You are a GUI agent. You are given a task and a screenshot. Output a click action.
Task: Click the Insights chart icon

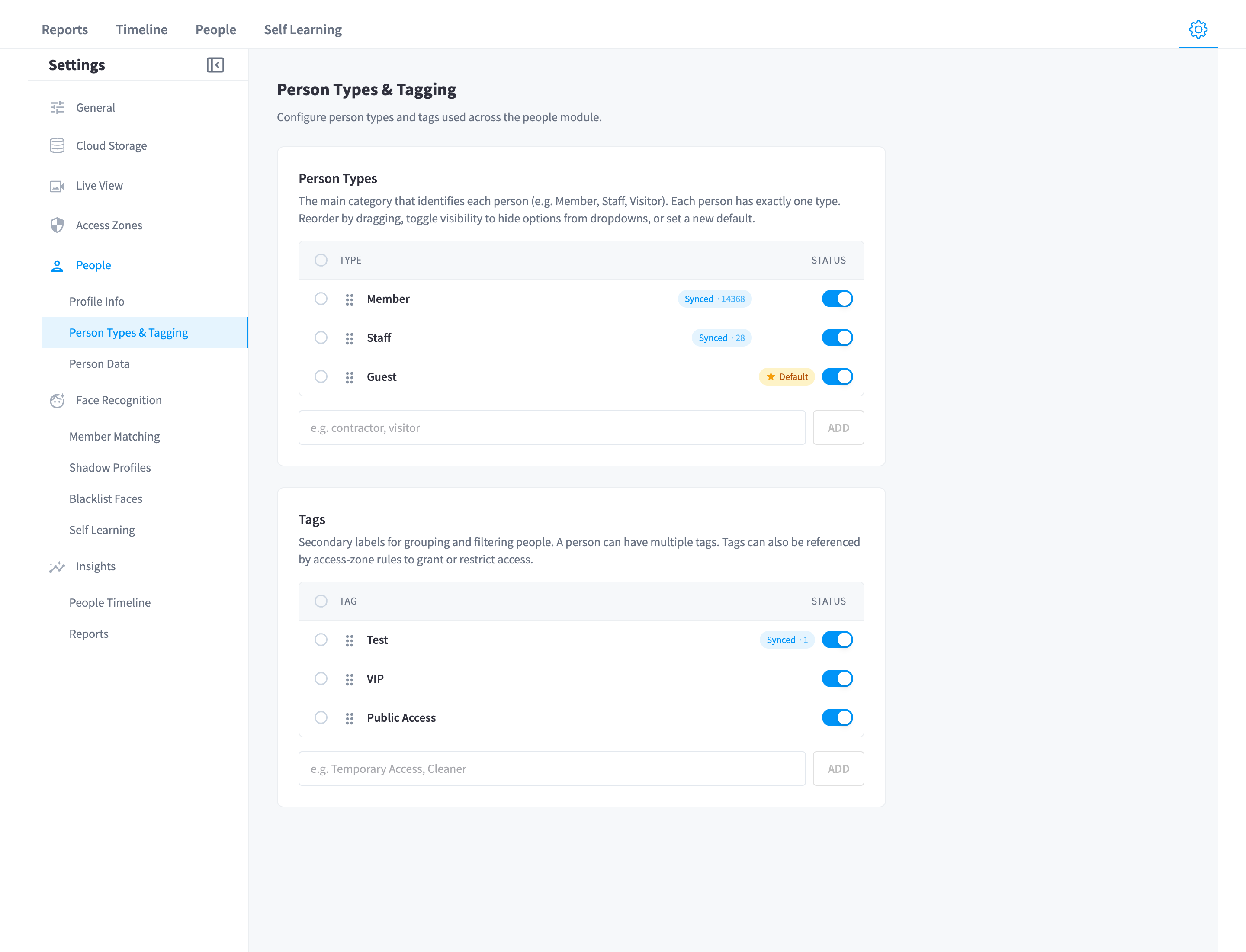[57, 567]
